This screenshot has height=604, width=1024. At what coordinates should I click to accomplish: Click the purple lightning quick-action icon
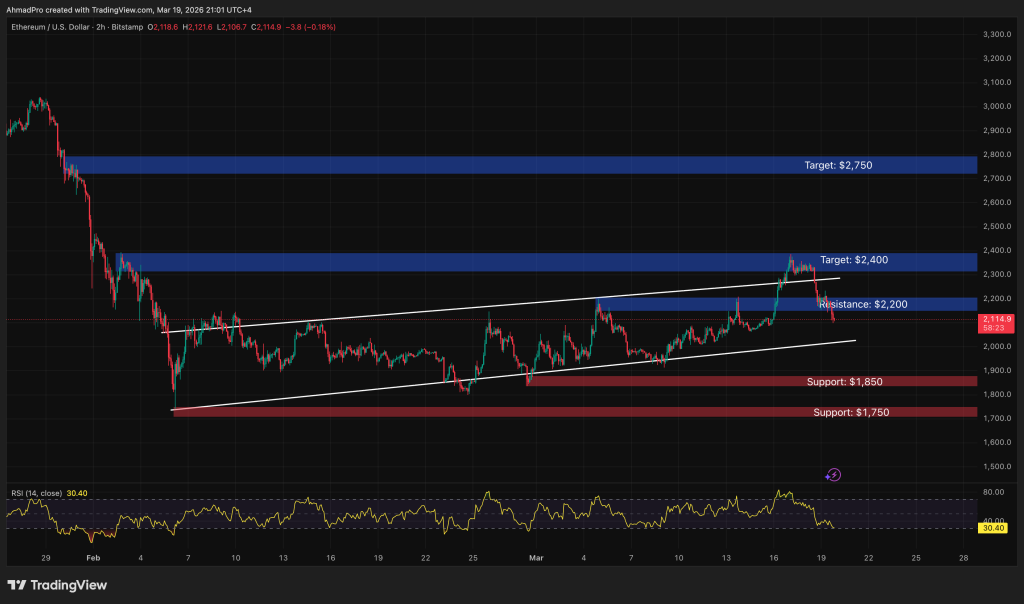(833, 475)
